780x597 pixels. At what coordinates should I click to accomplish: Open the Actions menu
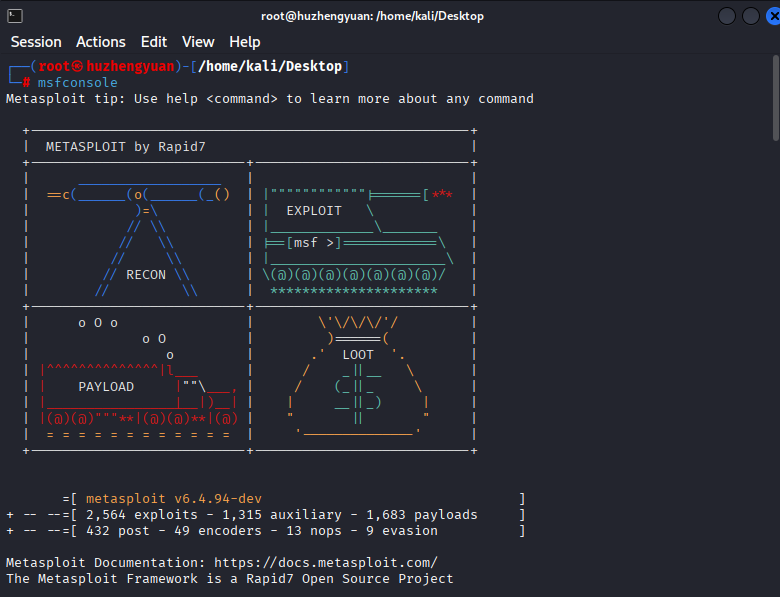[x=101, y=42]
